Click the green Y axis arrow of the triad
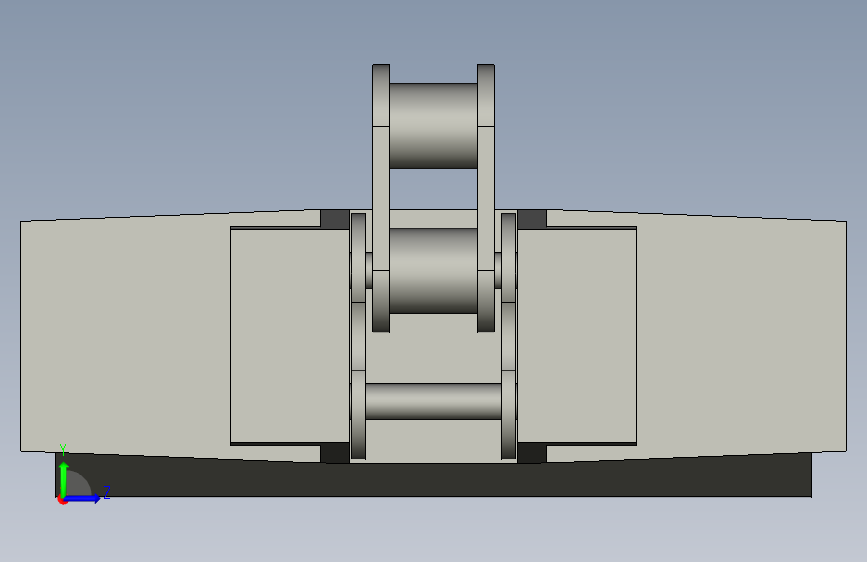This screenshot has height=562, width=867. [64, 478]
